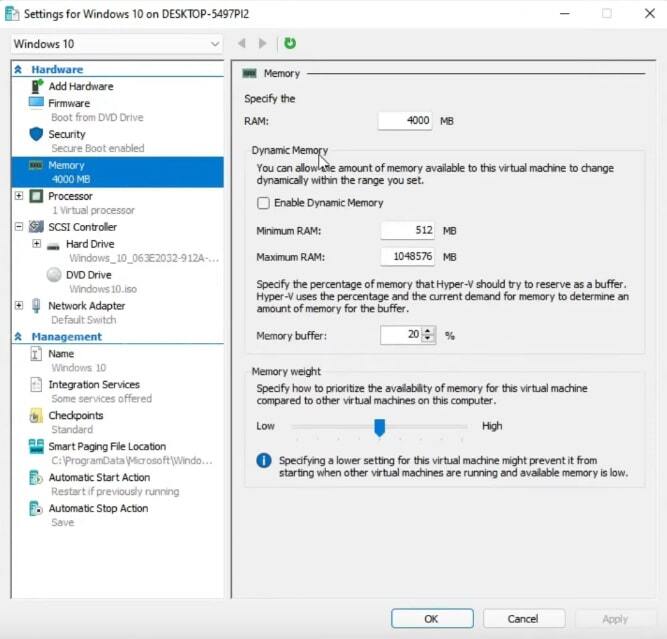Click the forward navigation arrow
The height and width of the screenshot is (639, 667).
coord(262,43)
